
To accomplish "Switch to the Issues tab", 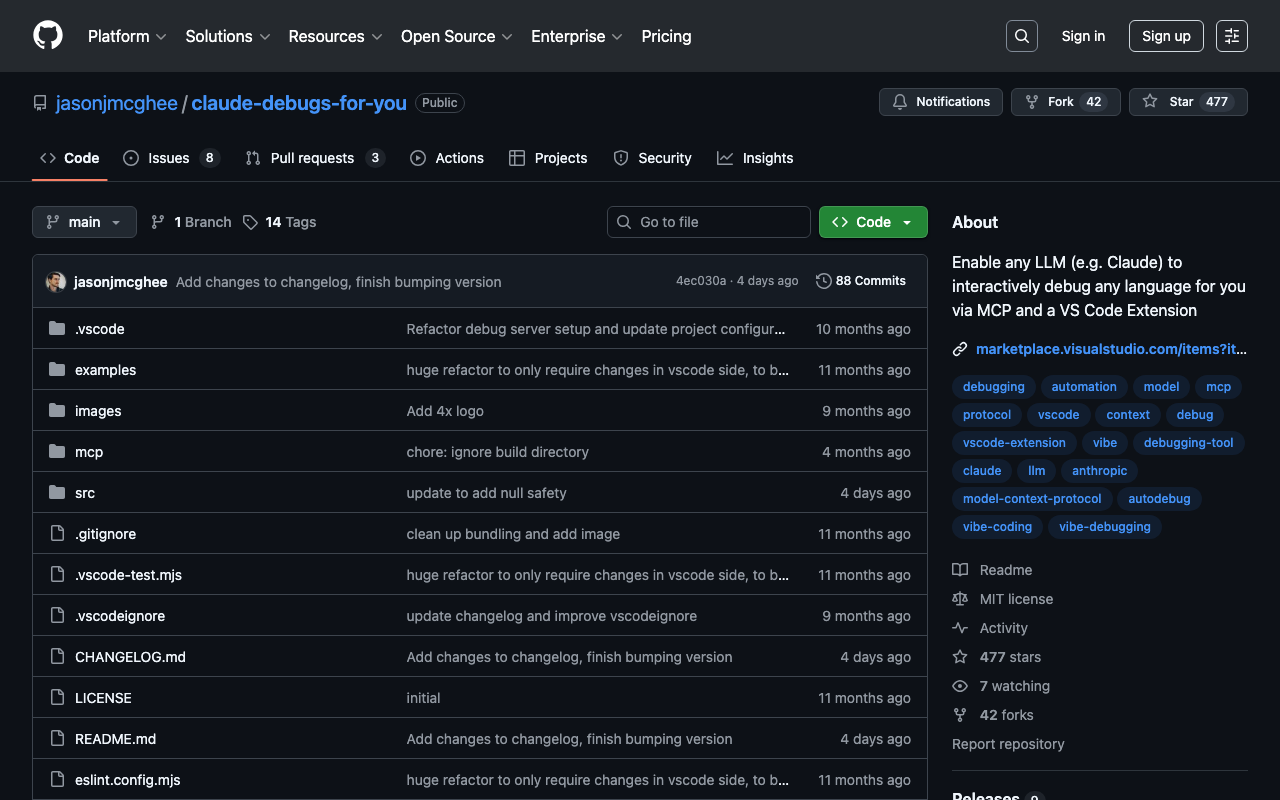I will (169, 158).
